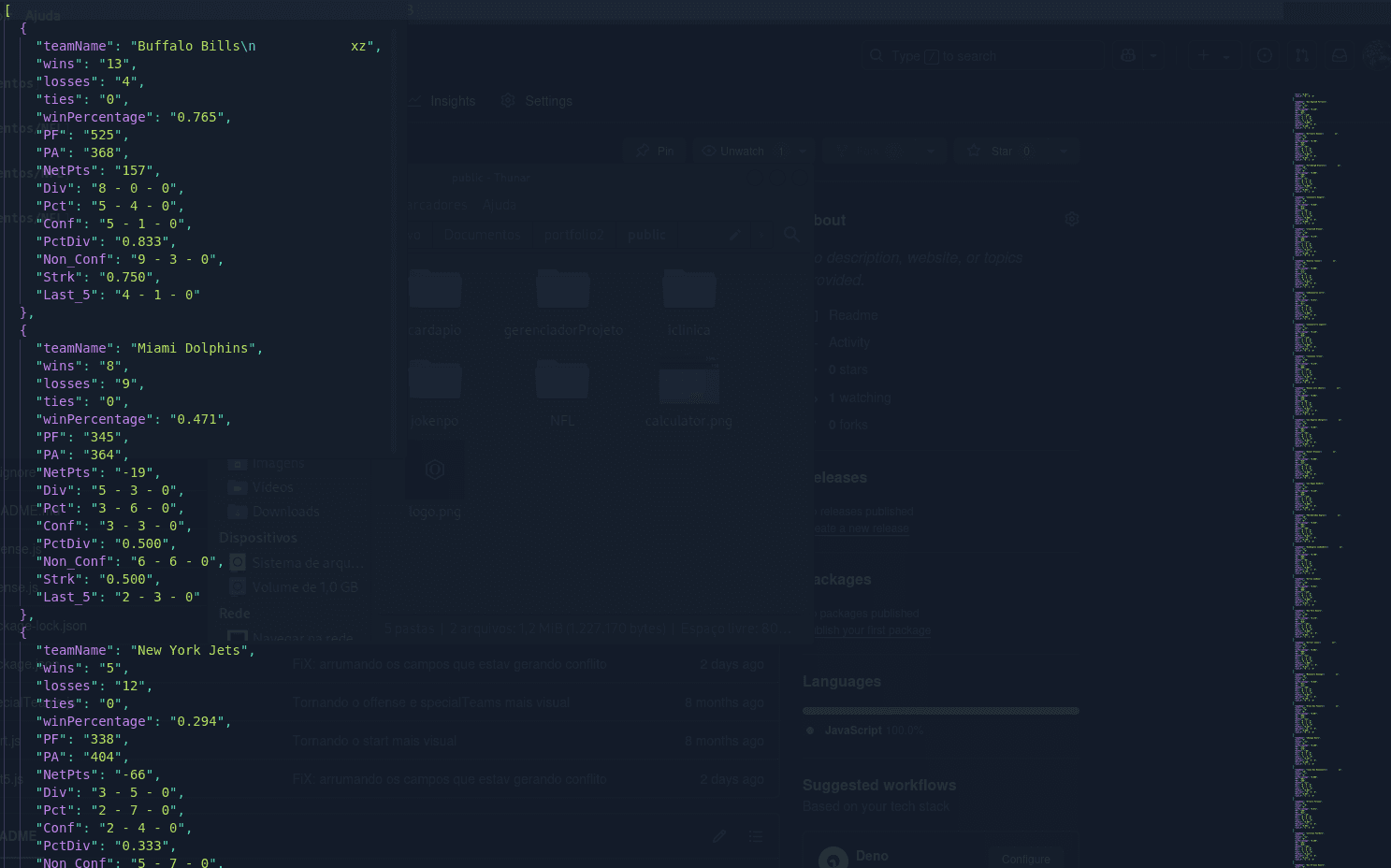Click the portfolio2 path button in Thunar
Image resolution: width=1391 pixels, height=868 pixels.
tap(574, 235)
